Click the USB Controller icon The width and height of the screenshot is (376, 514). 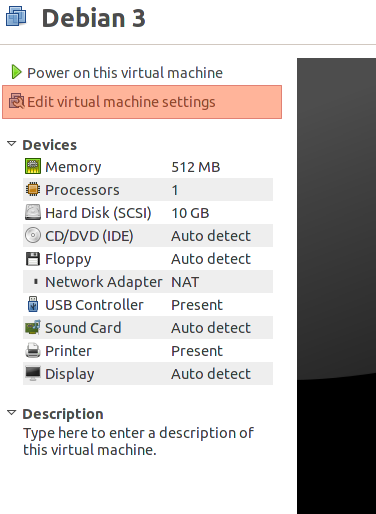33,304
